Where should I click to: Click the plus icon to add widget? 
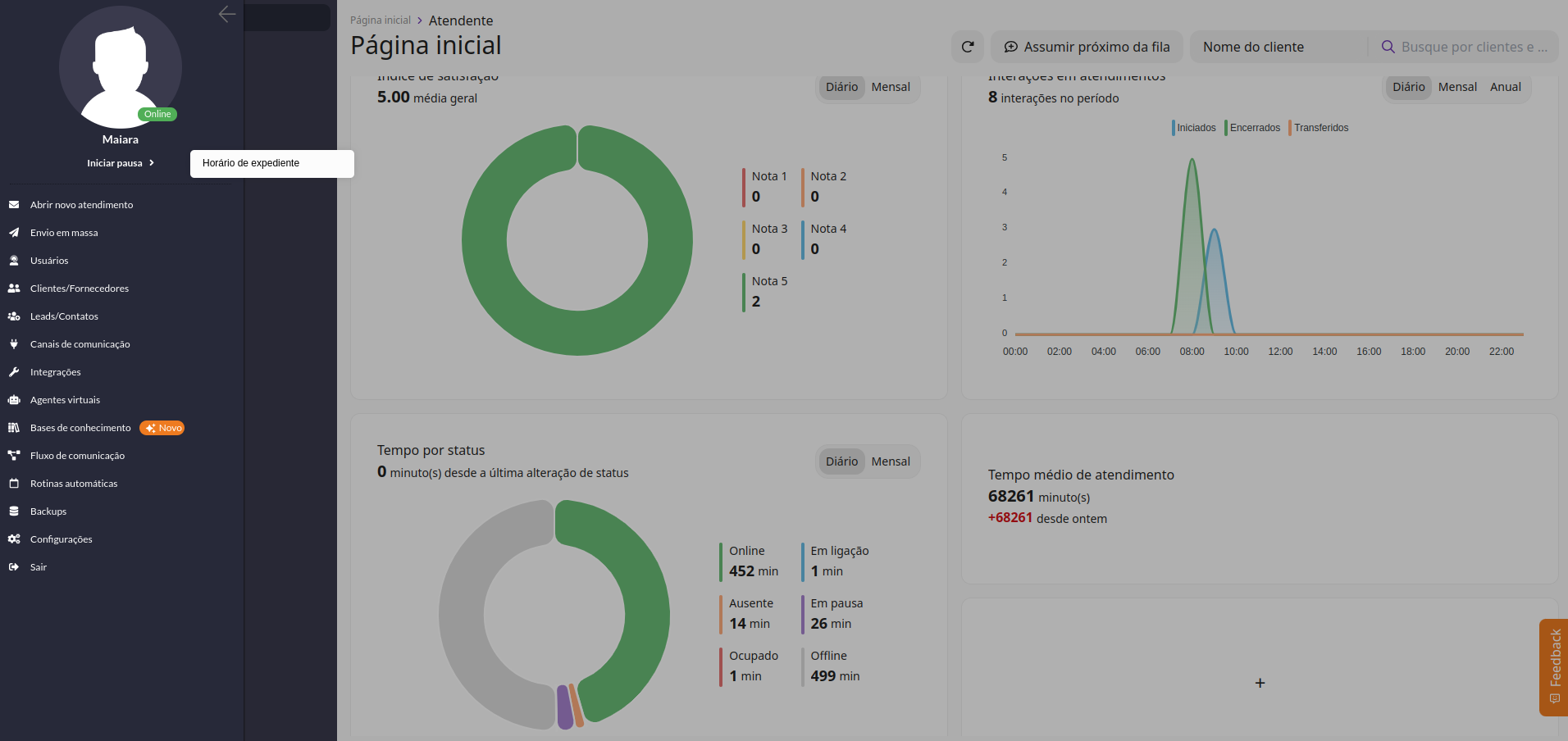(x=1260, y=683)
